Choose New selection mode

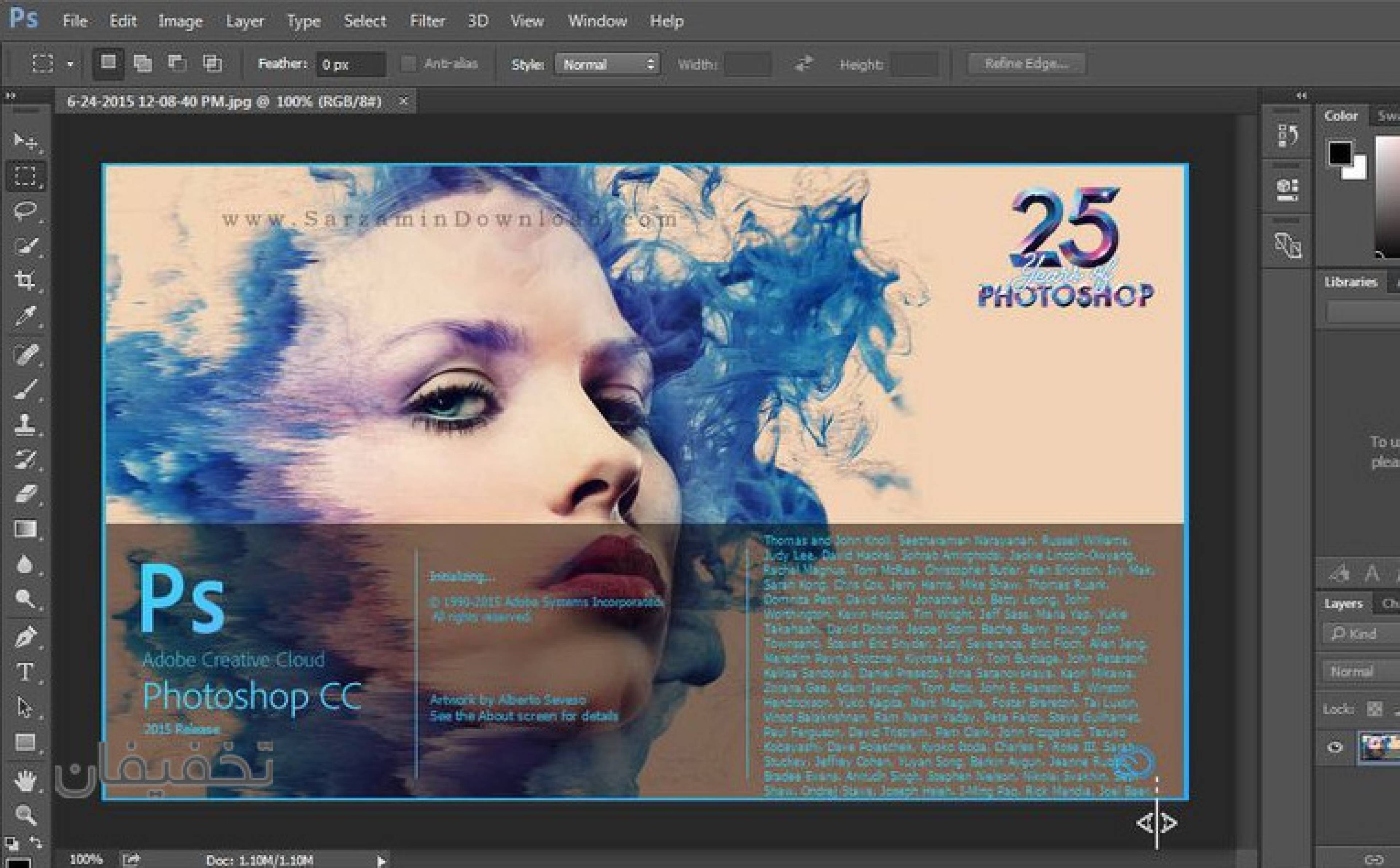pyautogui.click(x=108, y=63)
